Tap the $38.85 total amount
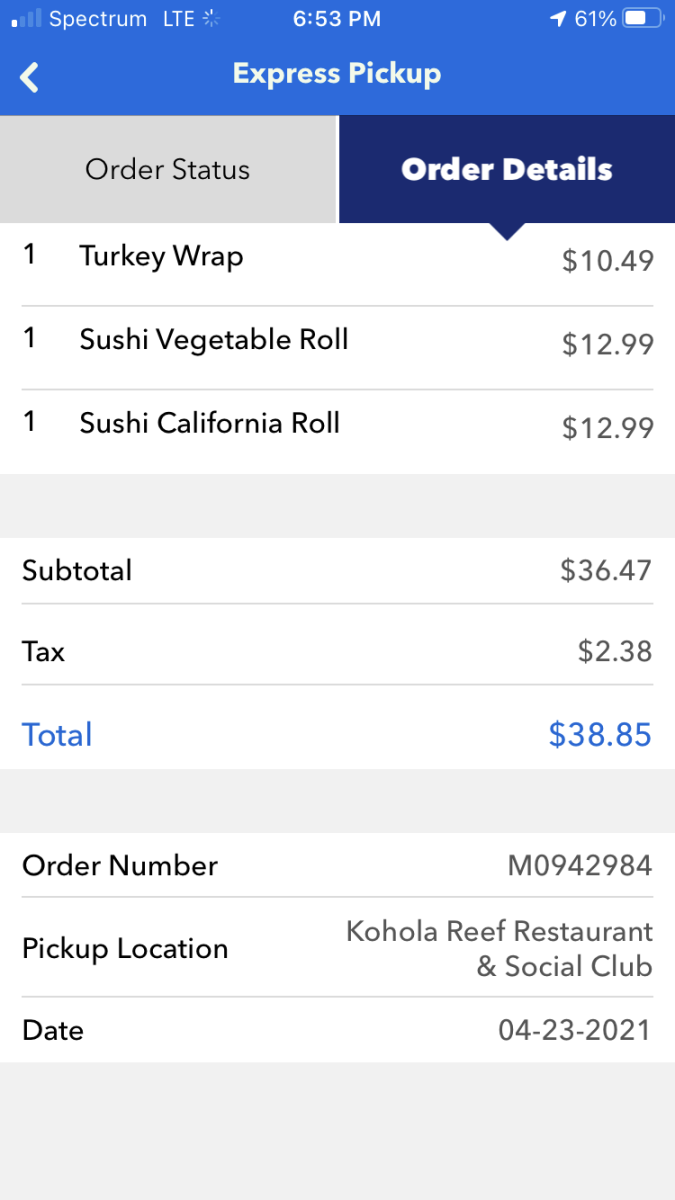 click(x=600, y=735)
